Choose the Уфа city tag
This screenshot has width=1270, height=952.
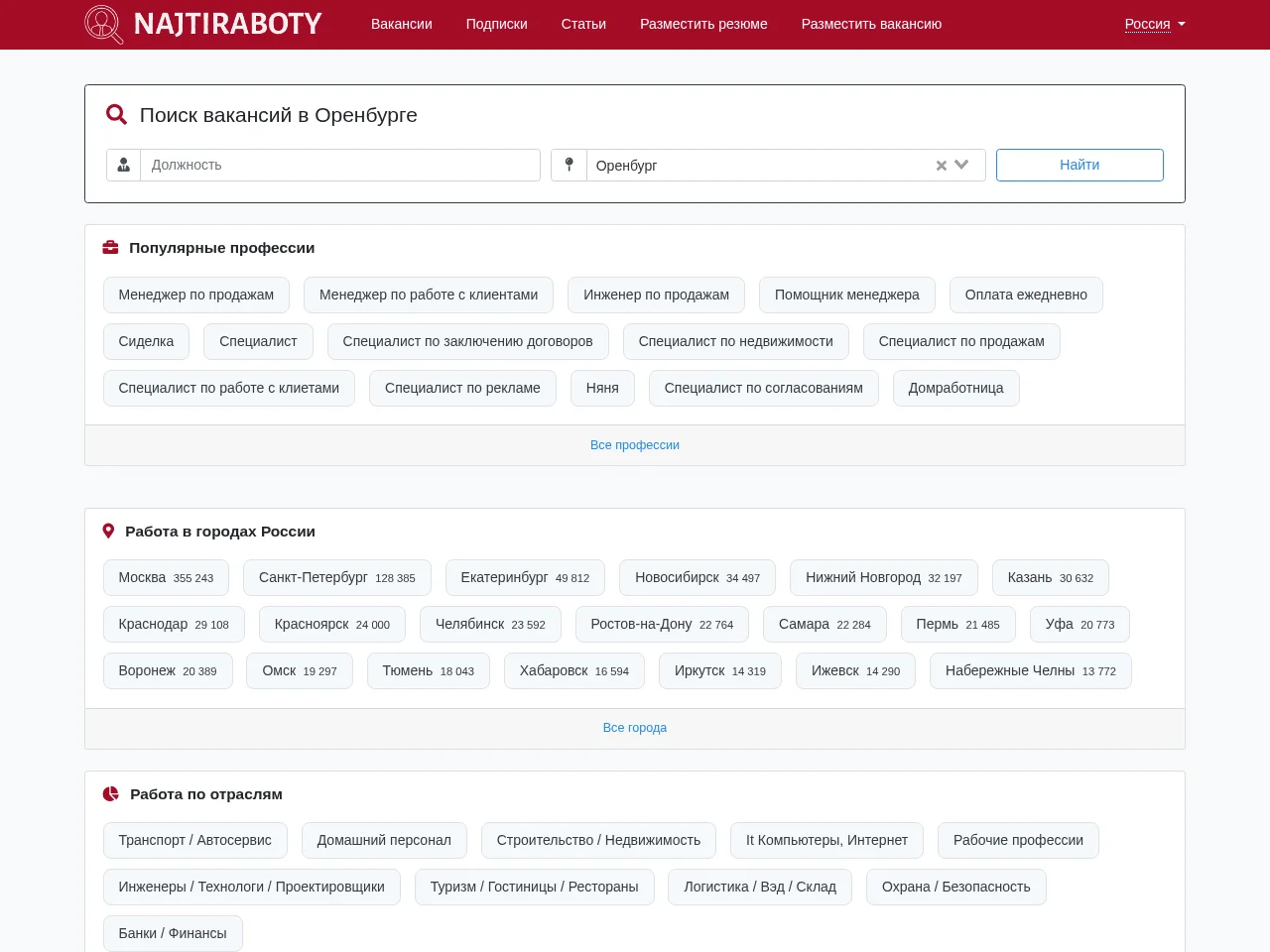tap(1079, 624)
